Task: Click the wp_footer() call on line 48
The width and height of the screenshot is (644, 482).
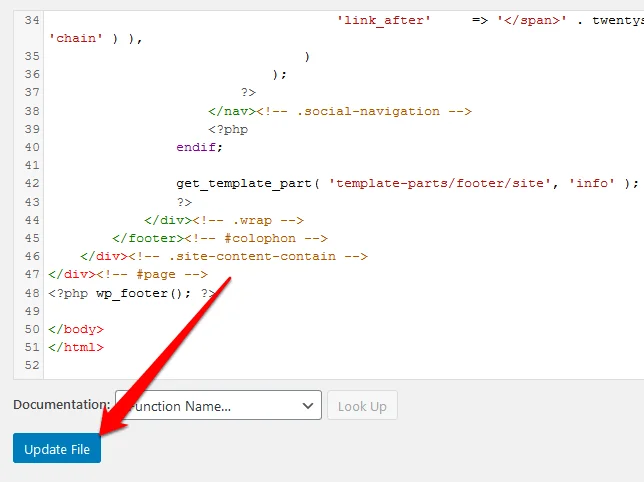Action: pos(144,293)
